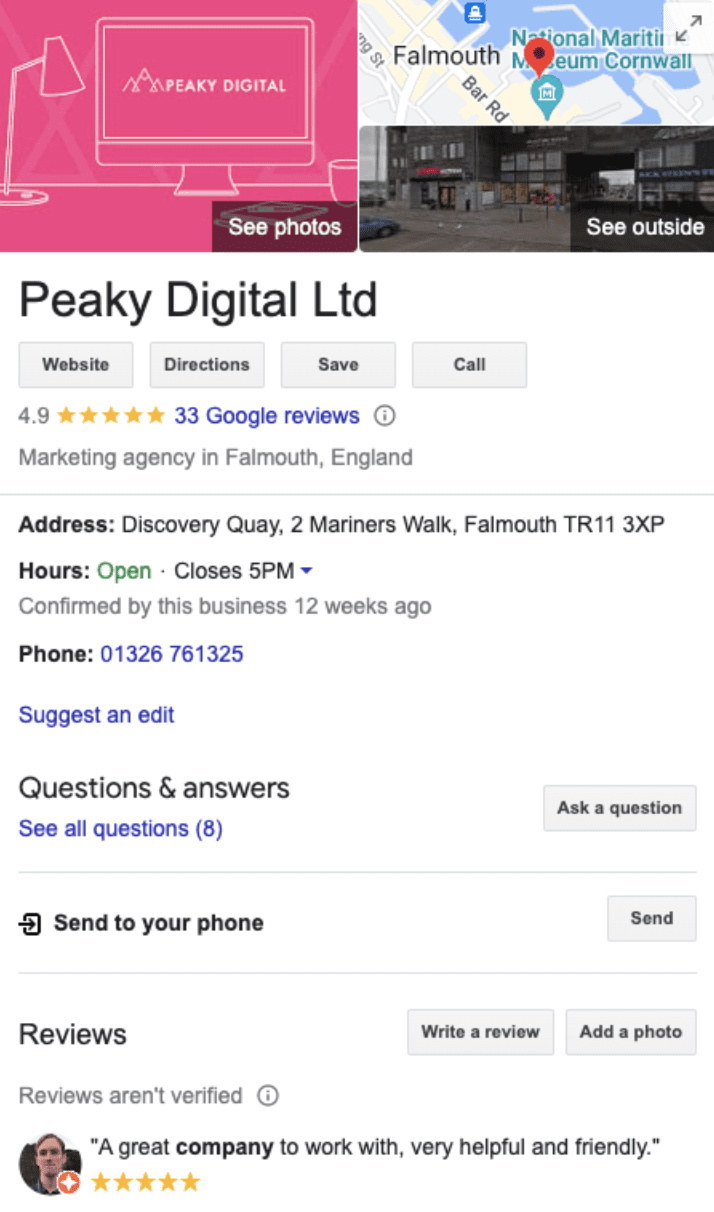Viewport: 714px width, 1212px height.
Task: Open See all questions (8)
Action: coord(120,829)
